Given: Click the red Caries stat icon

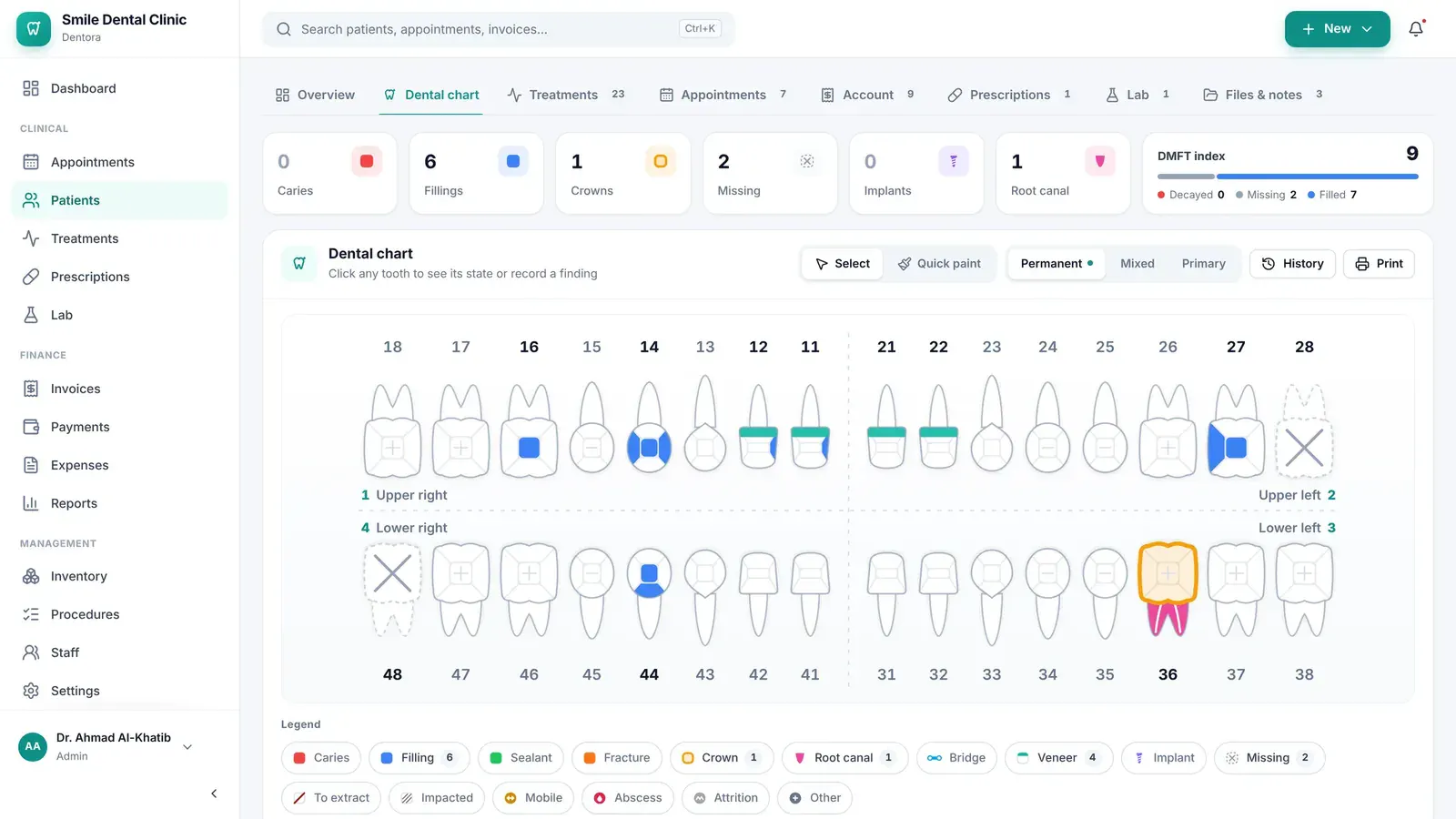Looking at the screenshot, I should (x=367, y=161).
